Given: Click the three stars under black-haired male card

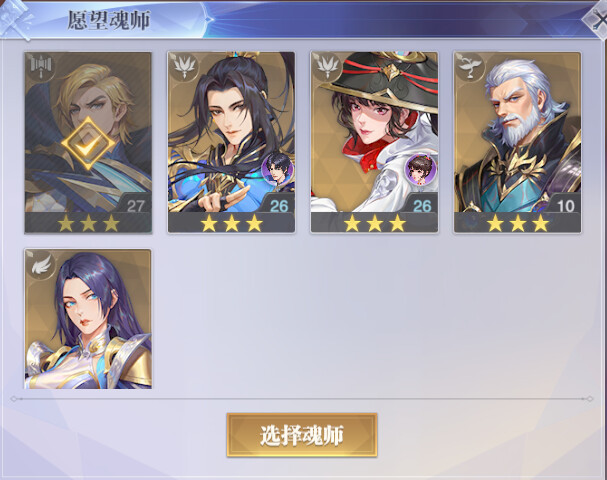Looking at the screenshot, I should [231, 223].
